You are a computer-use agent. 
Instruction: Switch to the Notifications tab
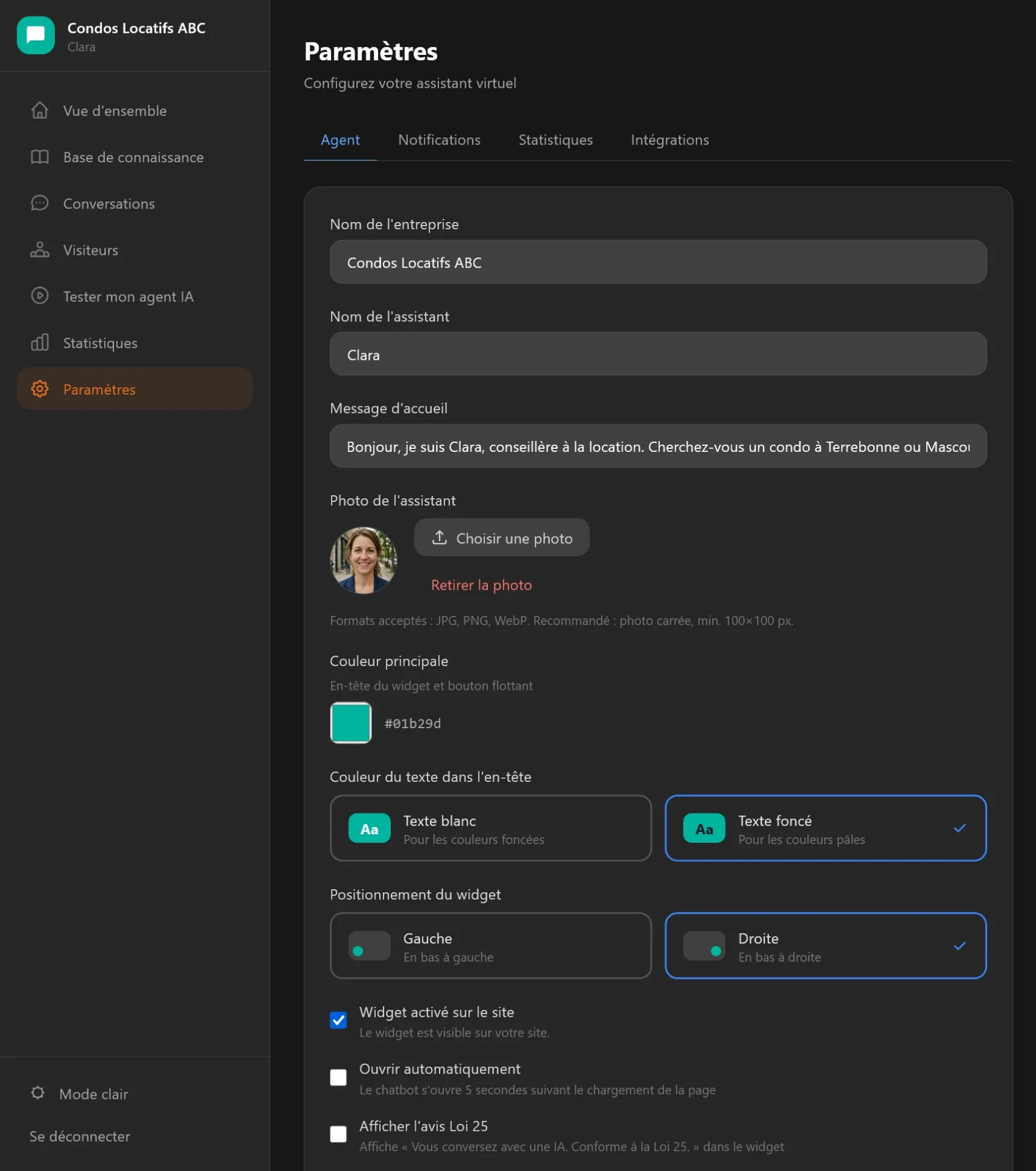[x=439, y=140]
